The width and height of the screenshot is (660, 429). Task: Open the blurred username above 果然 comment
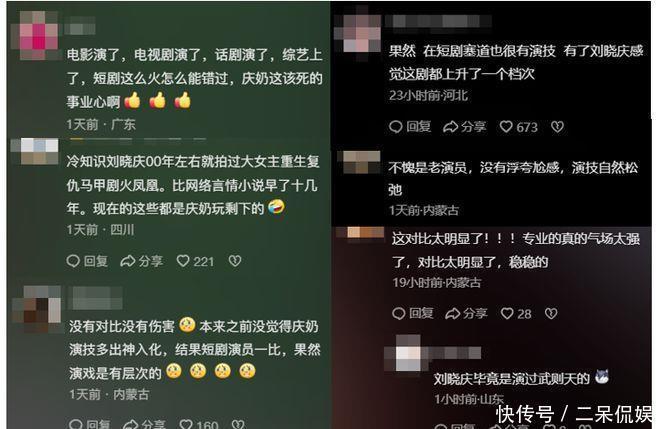(438, 21)
